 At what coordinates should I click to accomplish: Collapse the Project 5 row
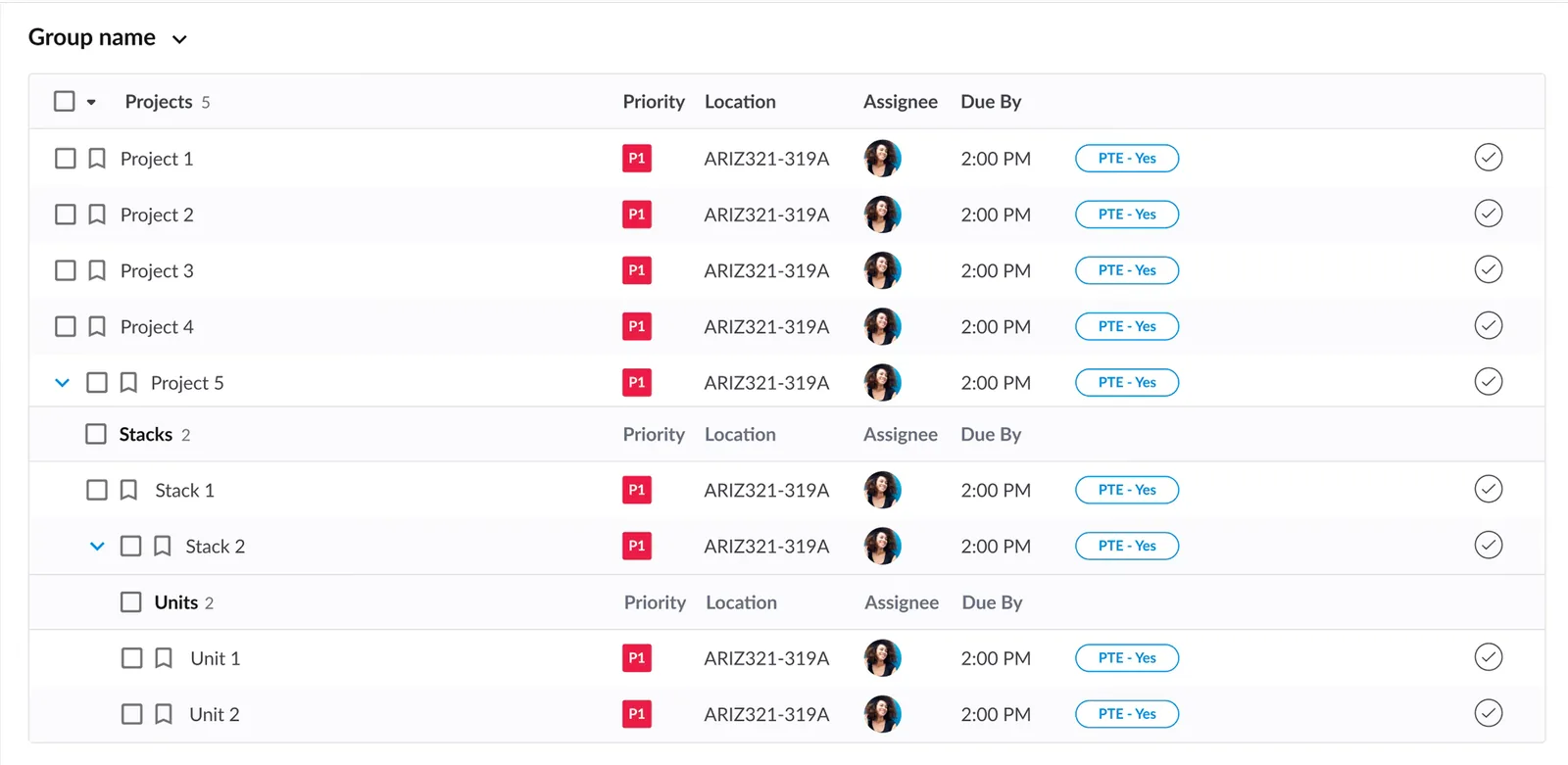coord(62,383)
